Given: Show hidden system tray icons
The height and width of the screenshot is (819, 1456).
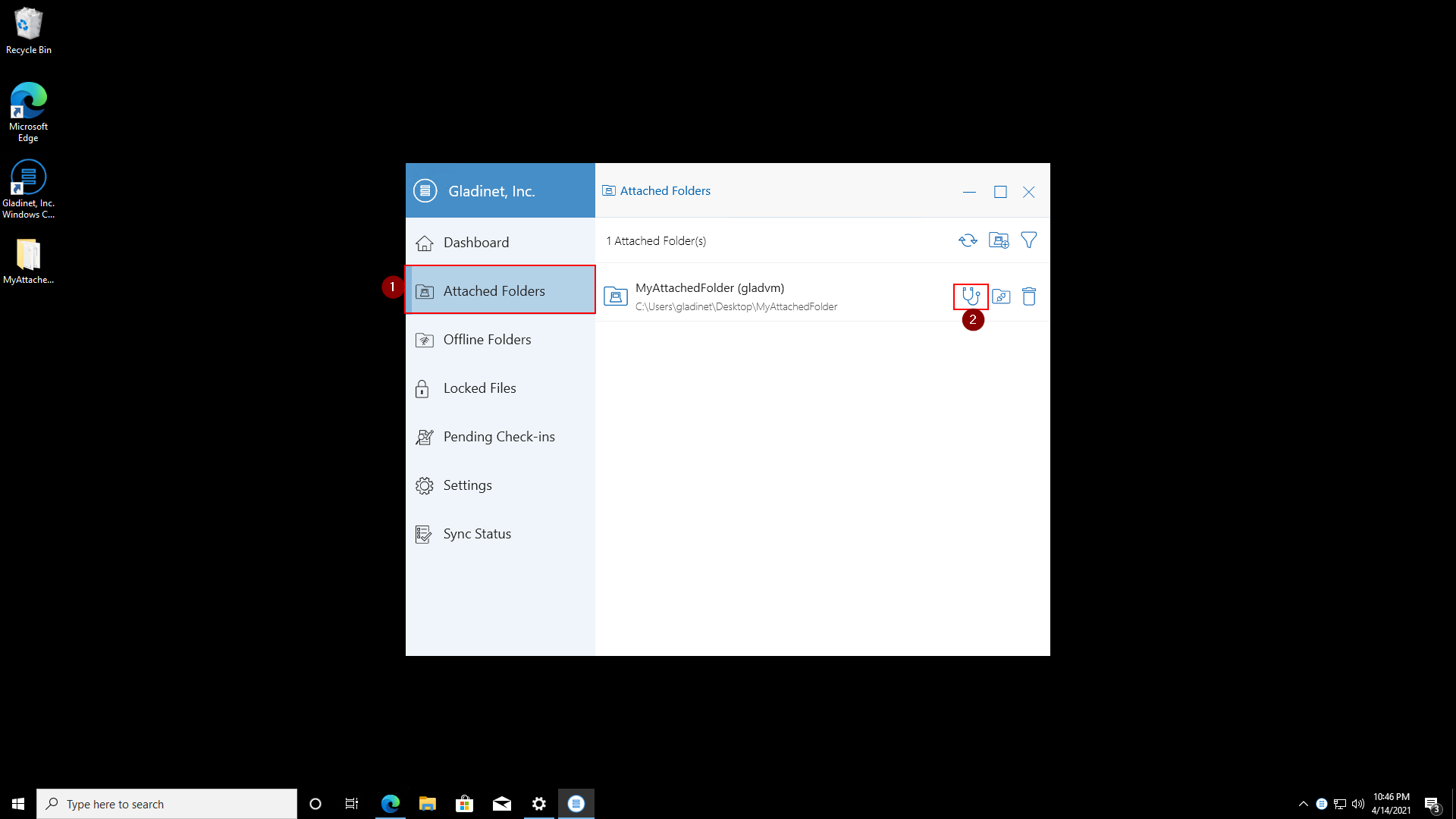Looking at the screenshot, I should [x=1304, y=804].
